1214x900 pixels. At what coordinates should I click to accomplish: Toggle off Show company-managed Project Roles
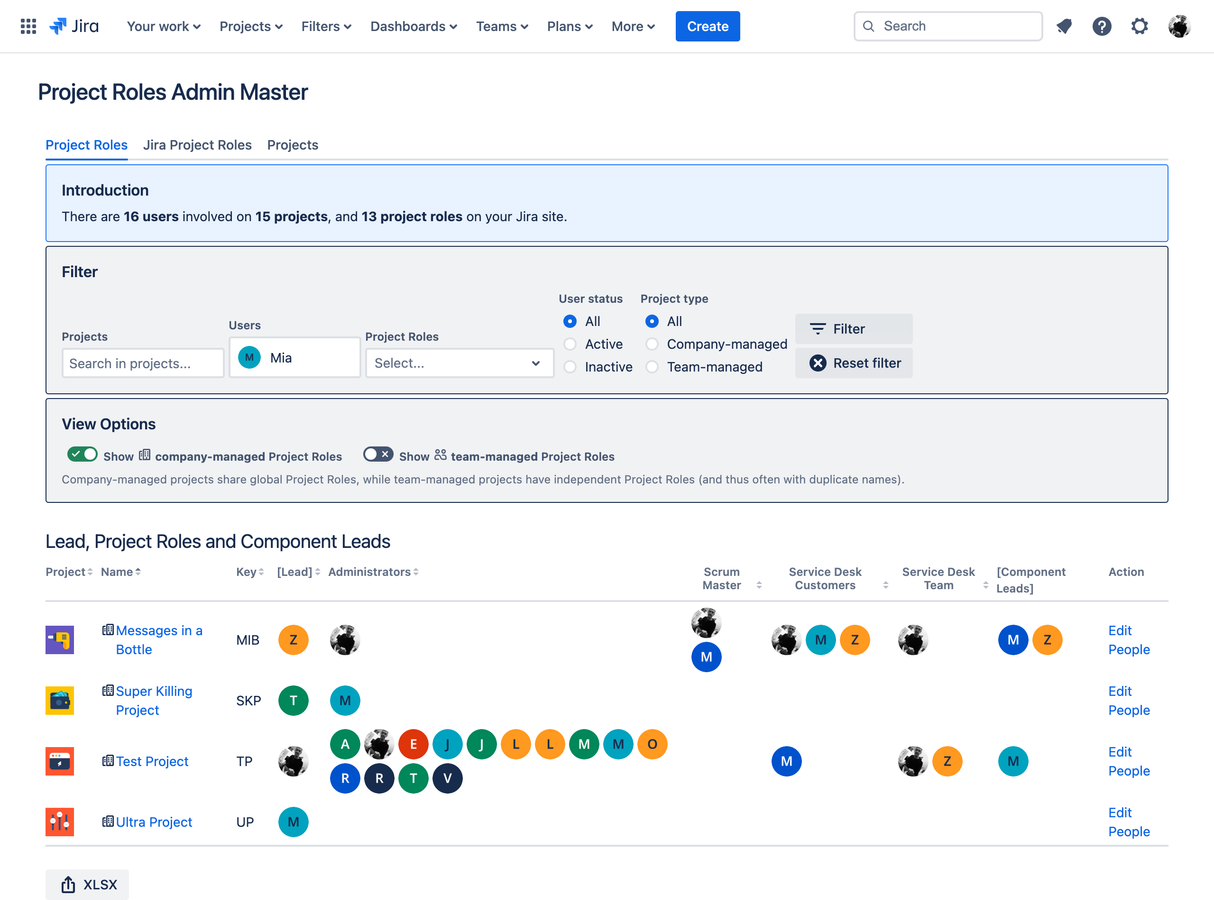(82, 455)
